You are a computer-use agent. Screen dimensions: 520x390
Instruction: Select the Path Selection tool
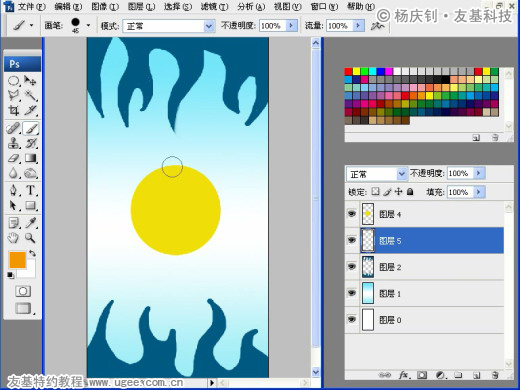14,205
